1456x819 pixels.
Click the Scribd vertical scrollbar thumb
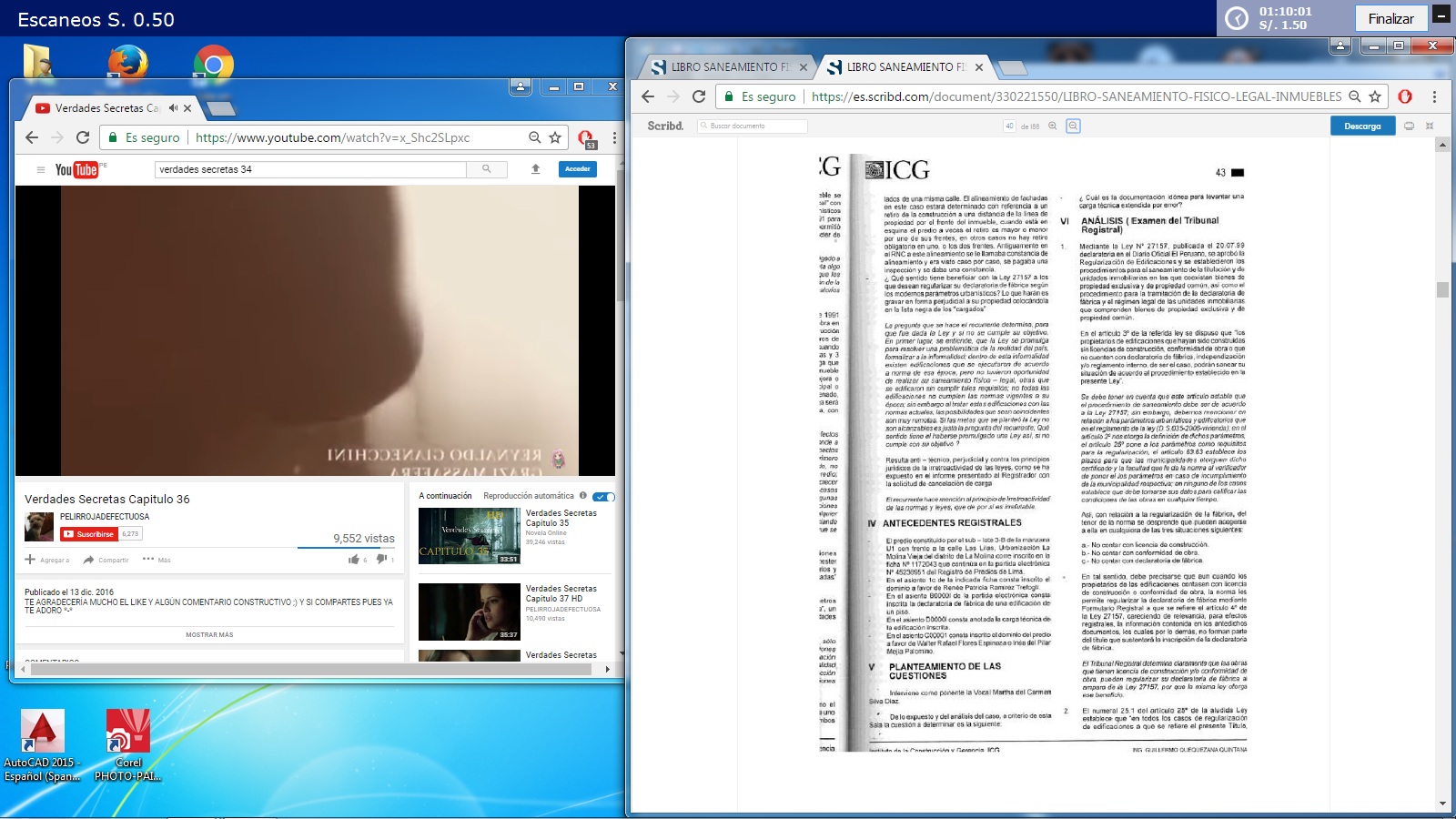(1442, 290)
